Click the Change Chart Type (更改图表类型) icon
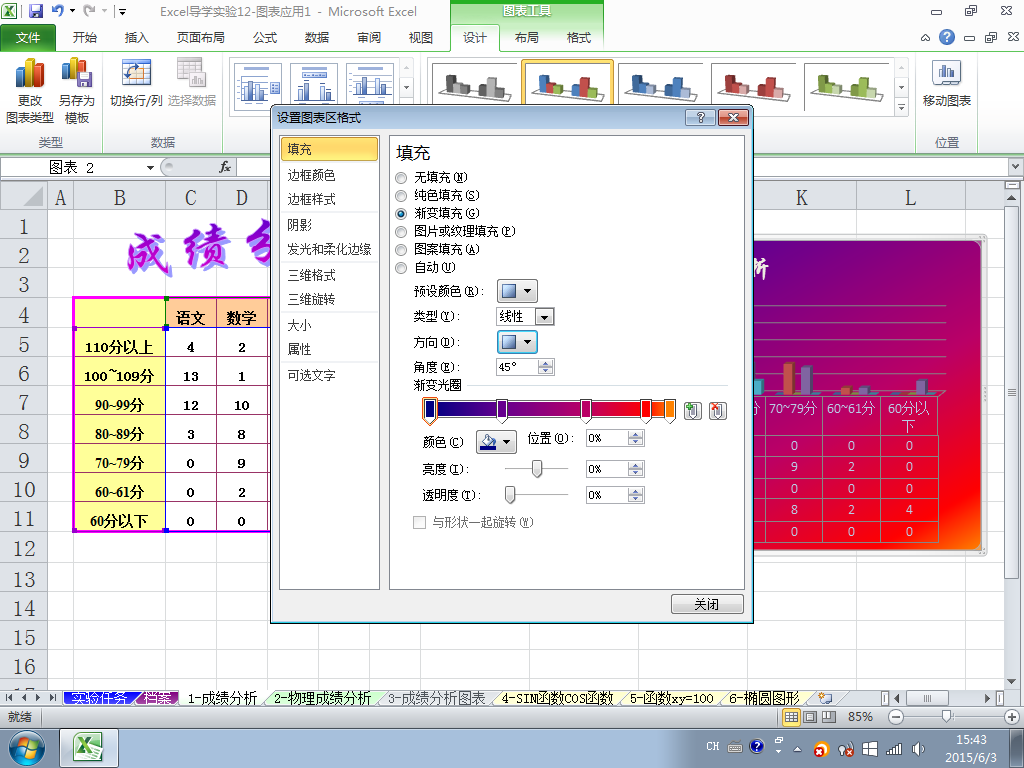 (x=29, y=90)
